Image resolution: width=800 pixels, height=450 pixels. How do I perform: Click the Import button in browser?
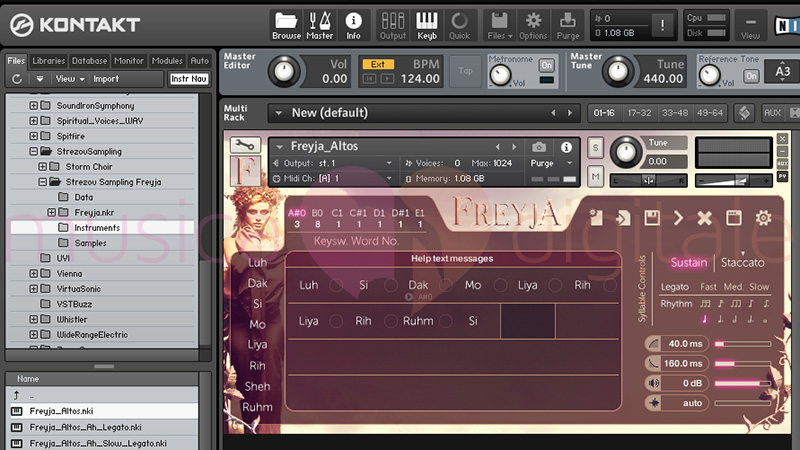tap(106, 79)
